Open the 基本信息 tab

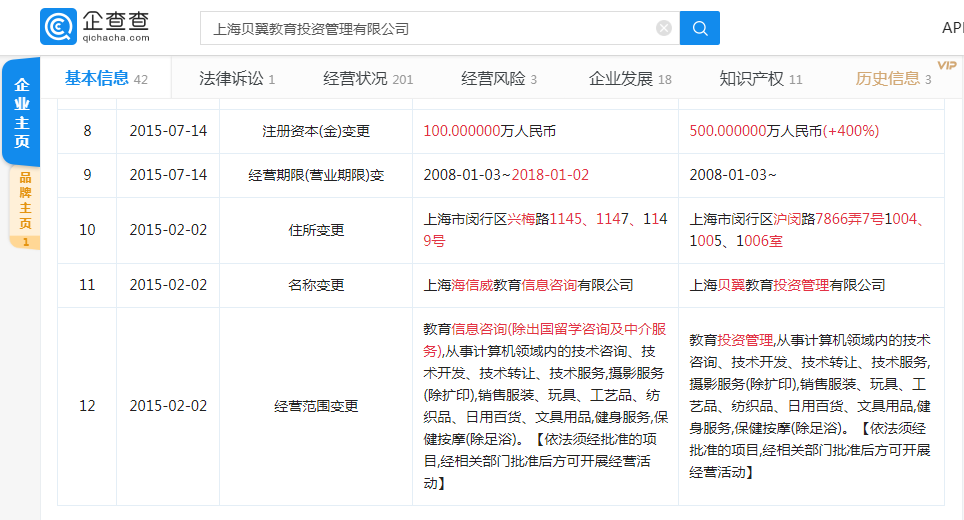(x=106, y=79)
